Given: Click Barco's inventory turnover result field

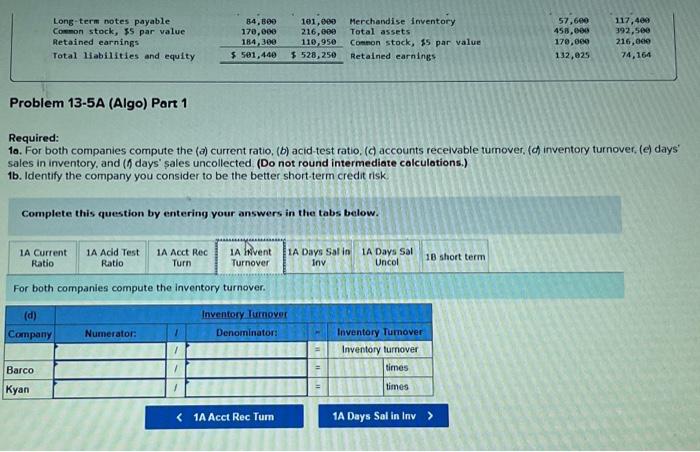Looking at the screenshot, I should tap(356, 368).
